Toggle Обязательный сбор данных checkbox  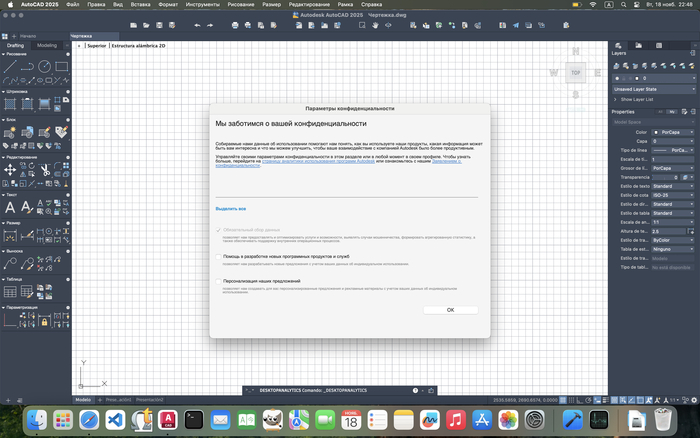coord(219,230)
